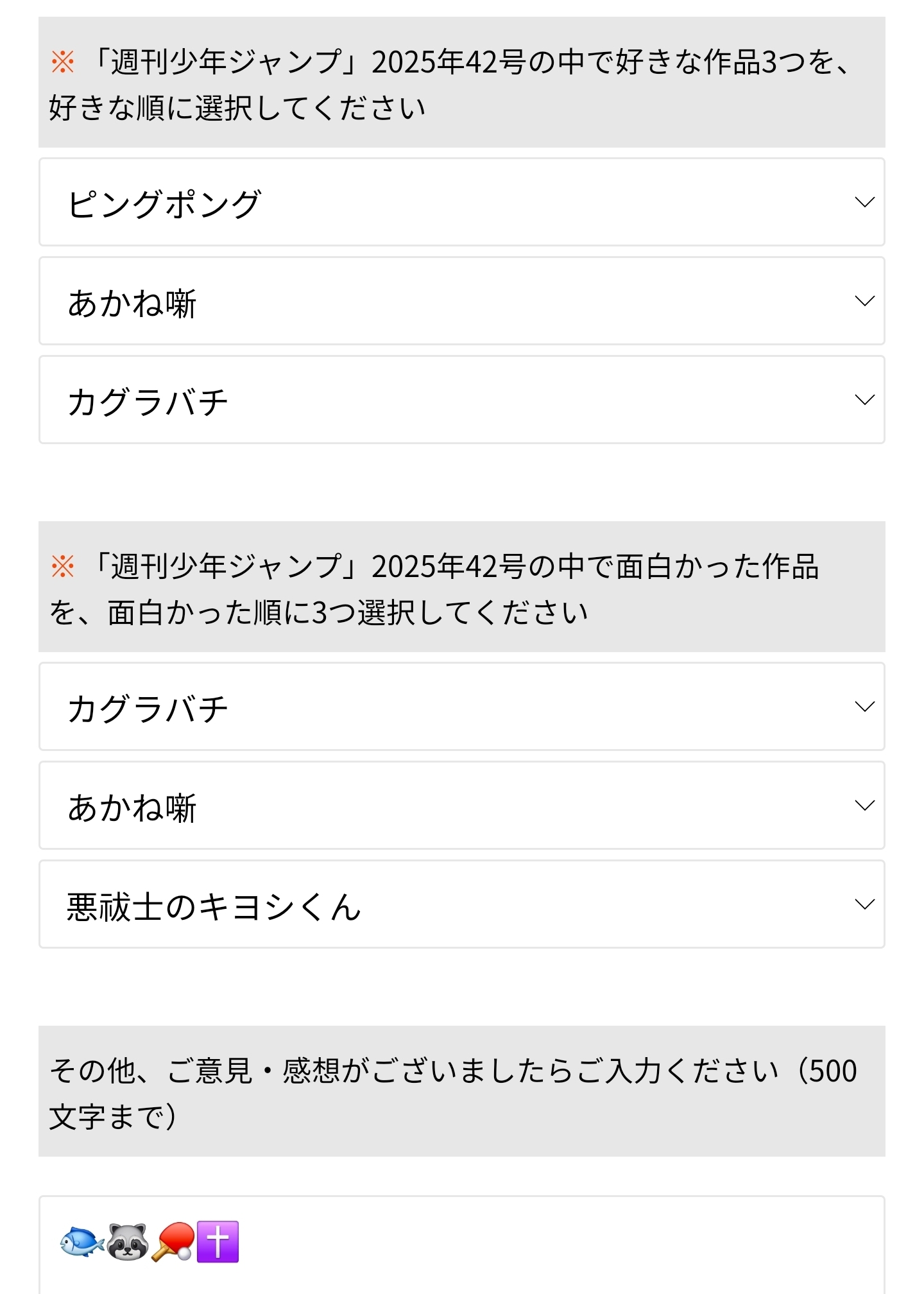Click chevron of カグラバチ in 面白かった section
This screenshot has width=924, height=1294.
(x=864, y=707)
